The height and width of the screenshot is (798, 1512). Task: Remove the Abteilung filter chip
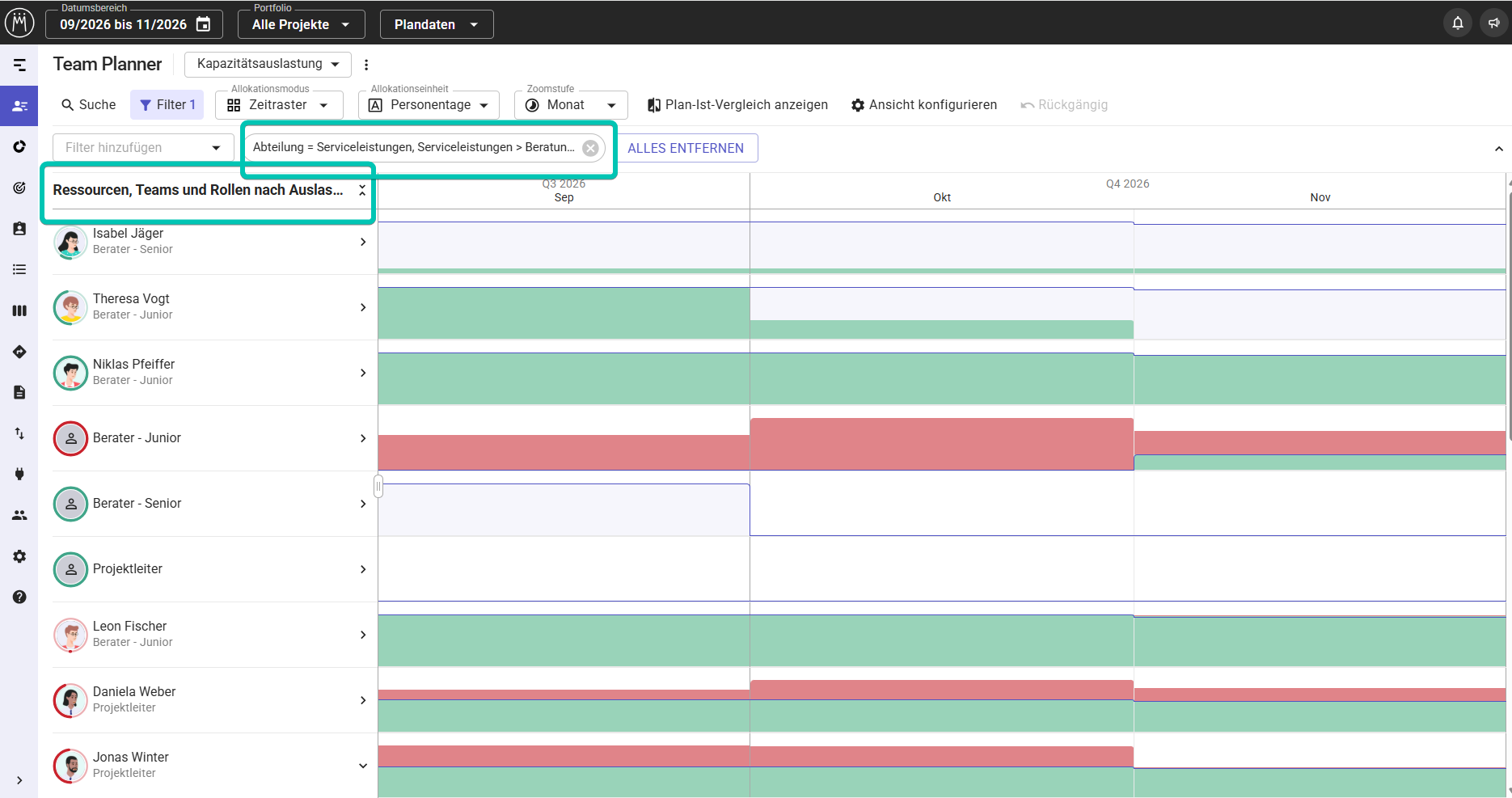(590, 148)
